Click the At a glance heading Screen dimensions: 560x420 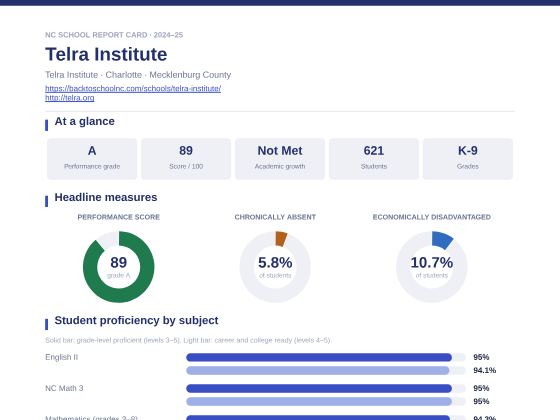[85, 121]
